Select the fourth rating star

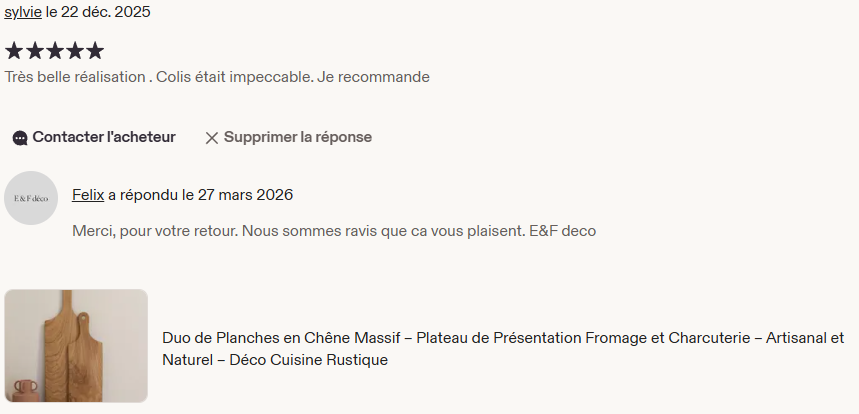click(x=74, y=50)
